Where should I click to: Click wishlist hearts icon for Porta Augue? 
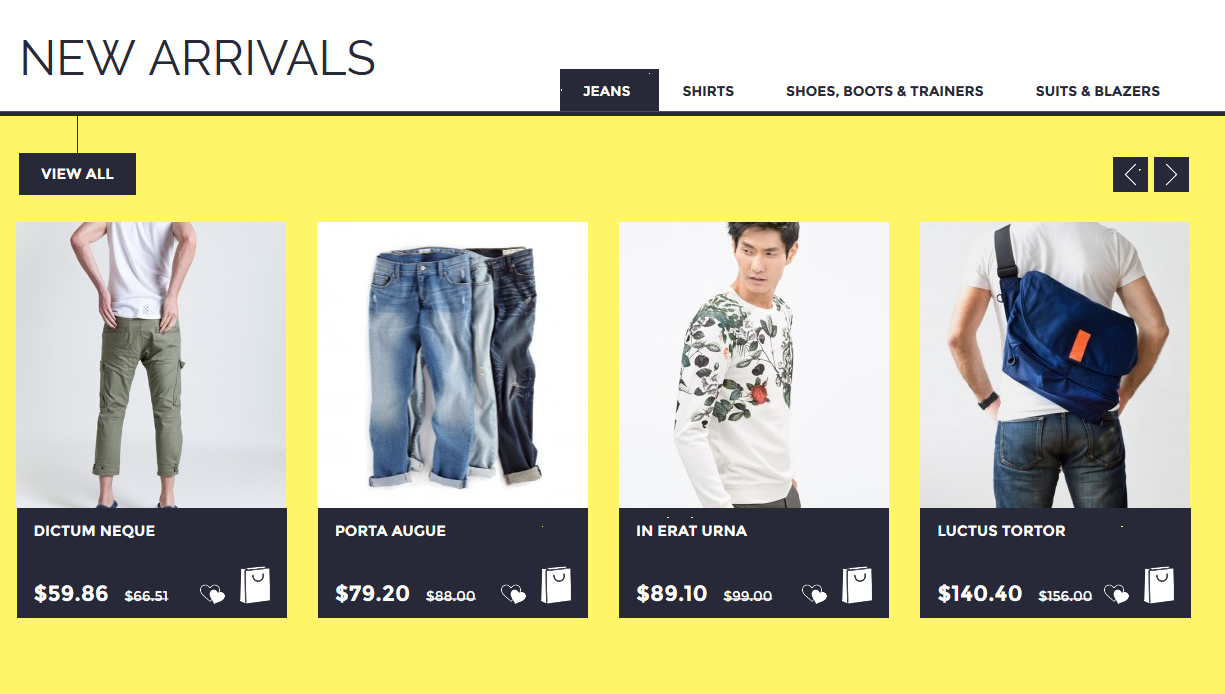513,594
